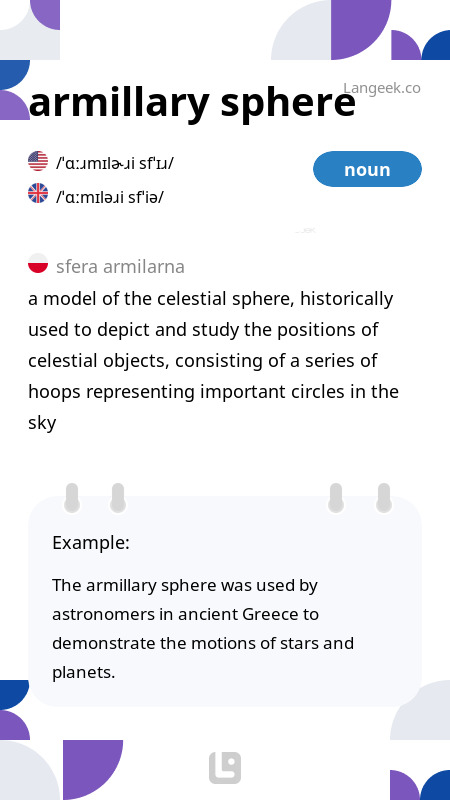This screenshot has width=450, height=800.
Task: Click the Langeek logo at bottom
Action: (225, 767)
